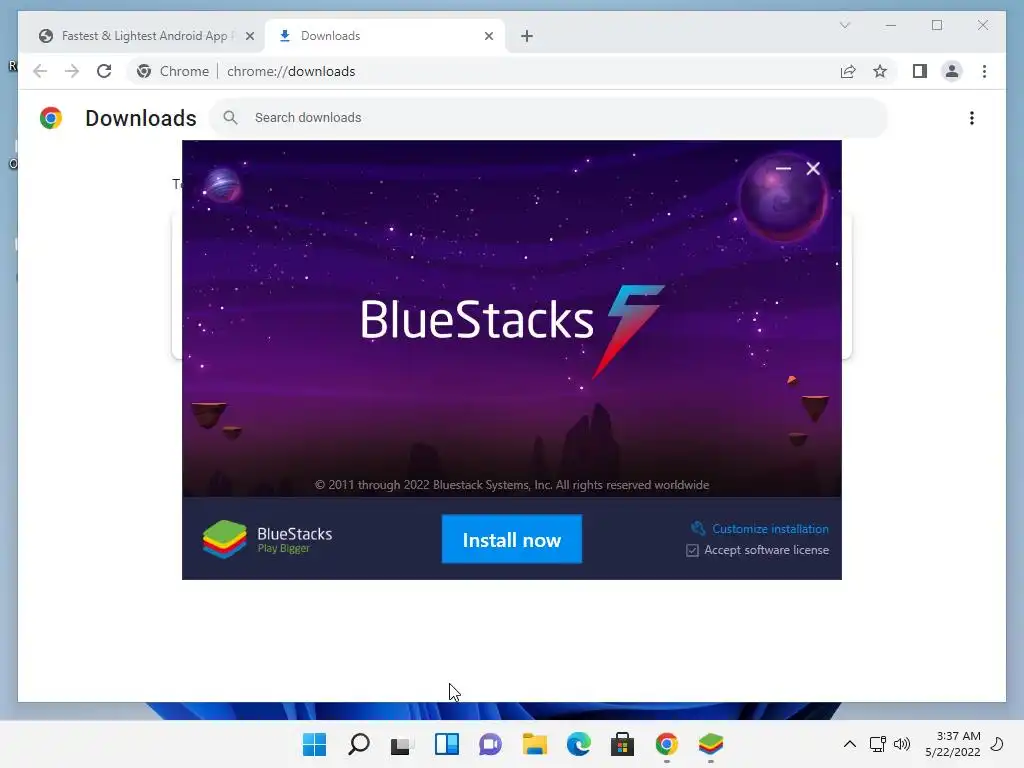Image resolution: width=1024 pixels, height=768 pixels.
Task: Click the BlueStacks Play Bigger logo
Action: pyautogui.click(x=268, y=539)
